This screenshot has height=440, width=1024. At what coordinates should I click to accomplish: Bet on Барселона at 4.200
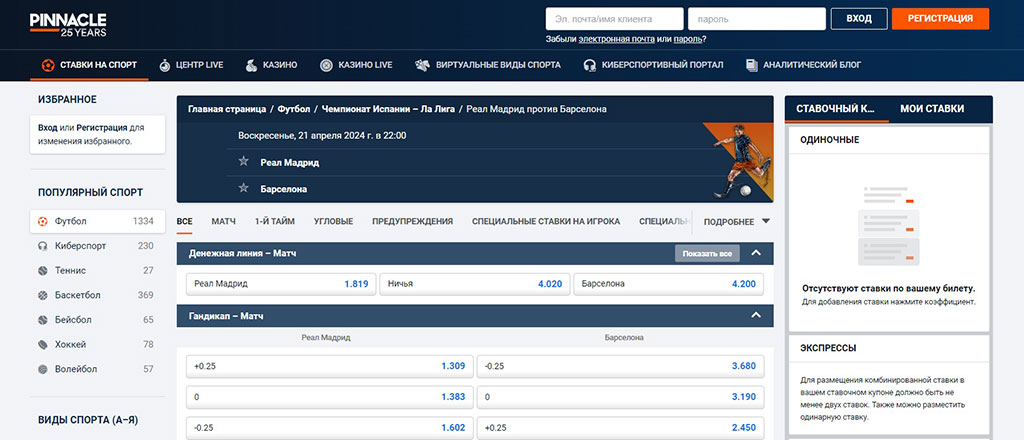click(x=669, y=284)
